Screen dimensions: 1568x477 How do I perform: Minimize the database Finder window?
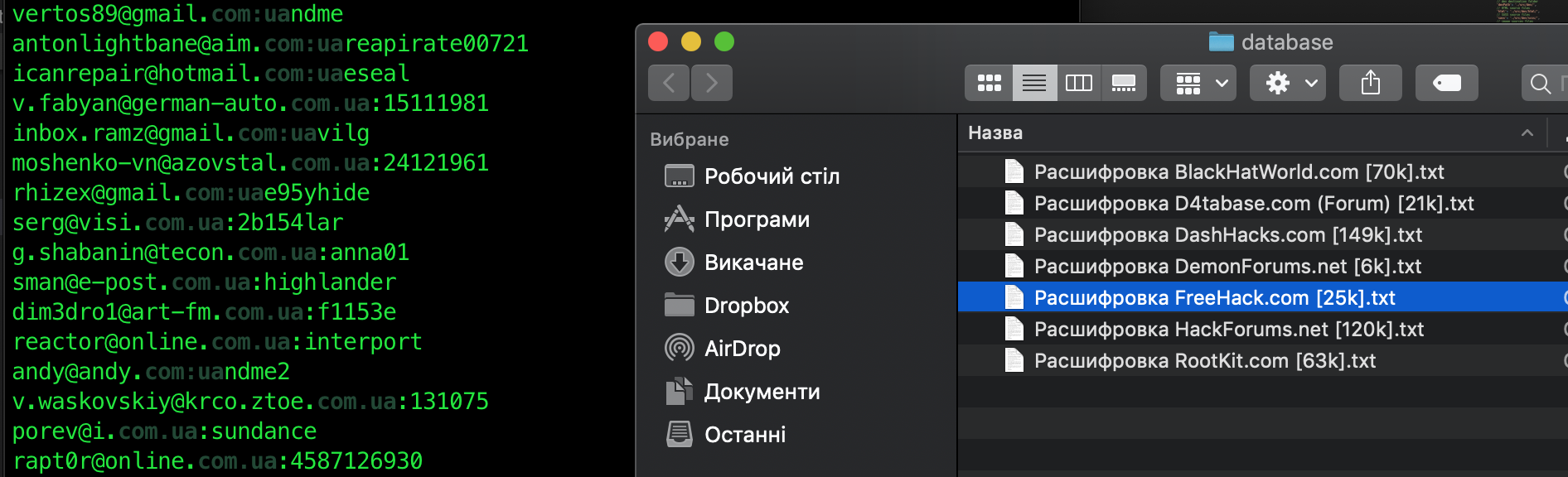point(691,41)
